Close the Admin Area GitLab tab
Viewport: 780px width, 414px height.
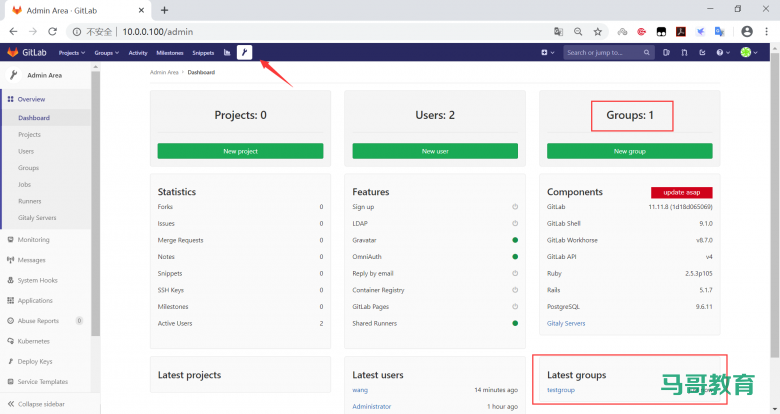141,10
